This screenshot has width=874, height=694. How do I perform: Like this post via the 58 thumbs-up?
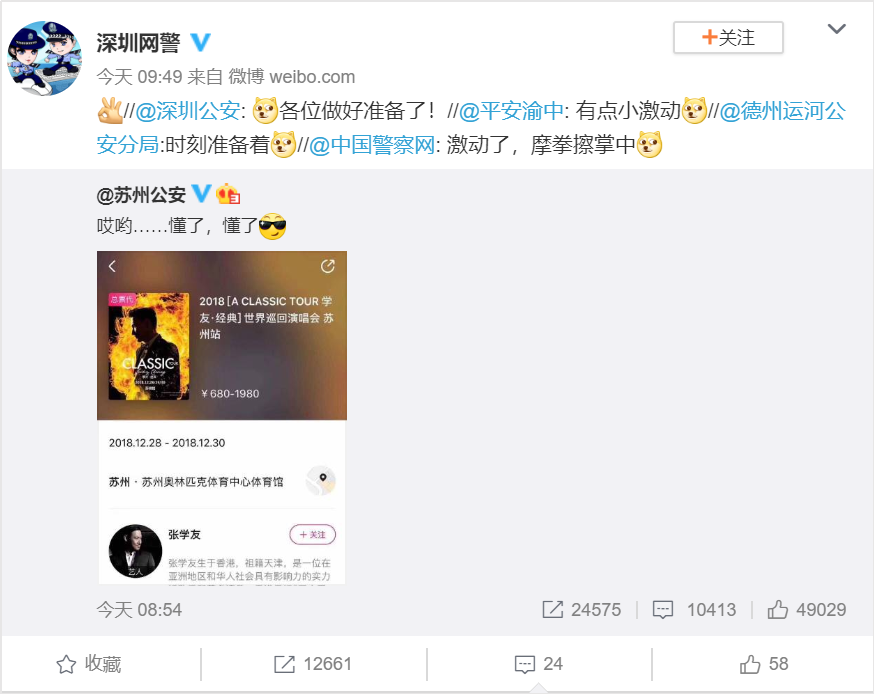764,664
